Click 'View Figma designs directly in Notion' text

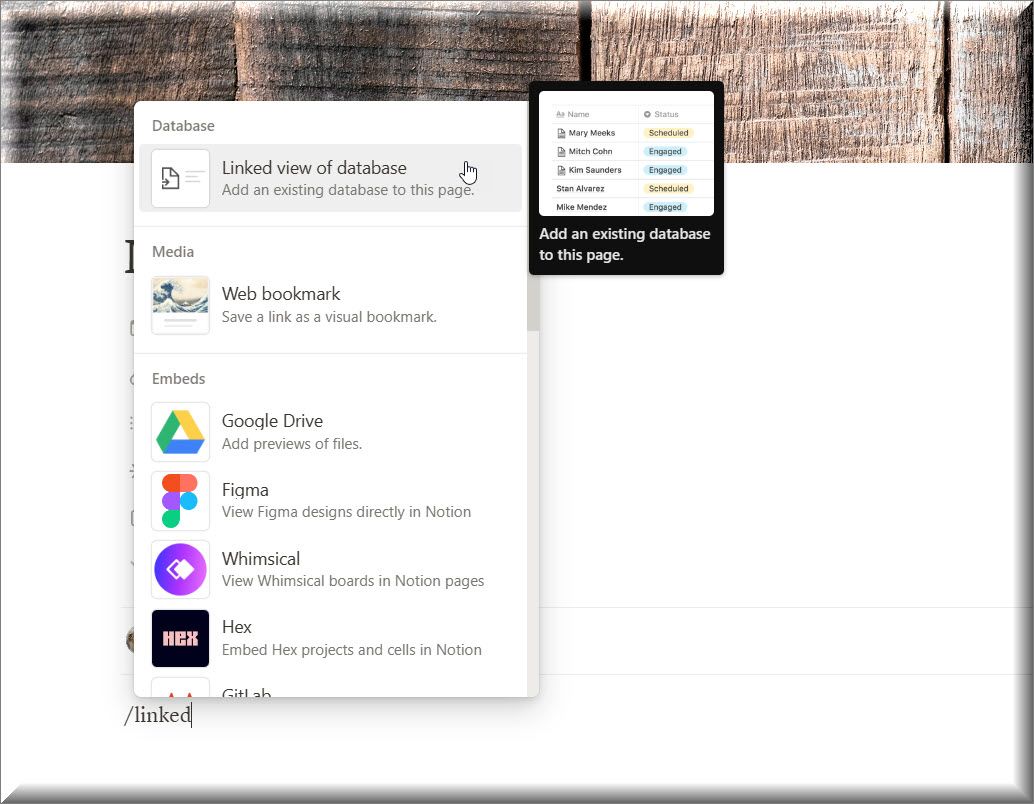(x=346, y=512)
